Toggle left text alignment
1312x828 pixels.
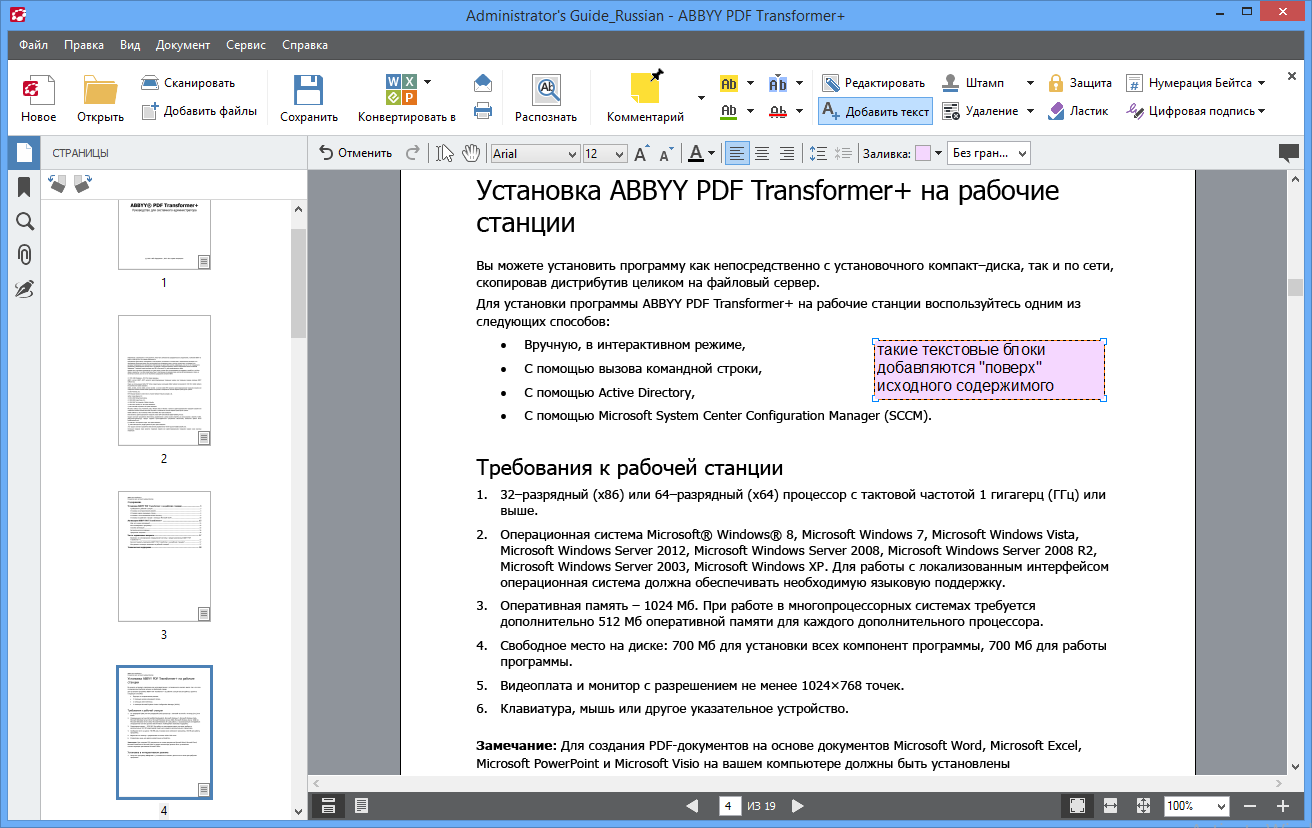point(737,153)
